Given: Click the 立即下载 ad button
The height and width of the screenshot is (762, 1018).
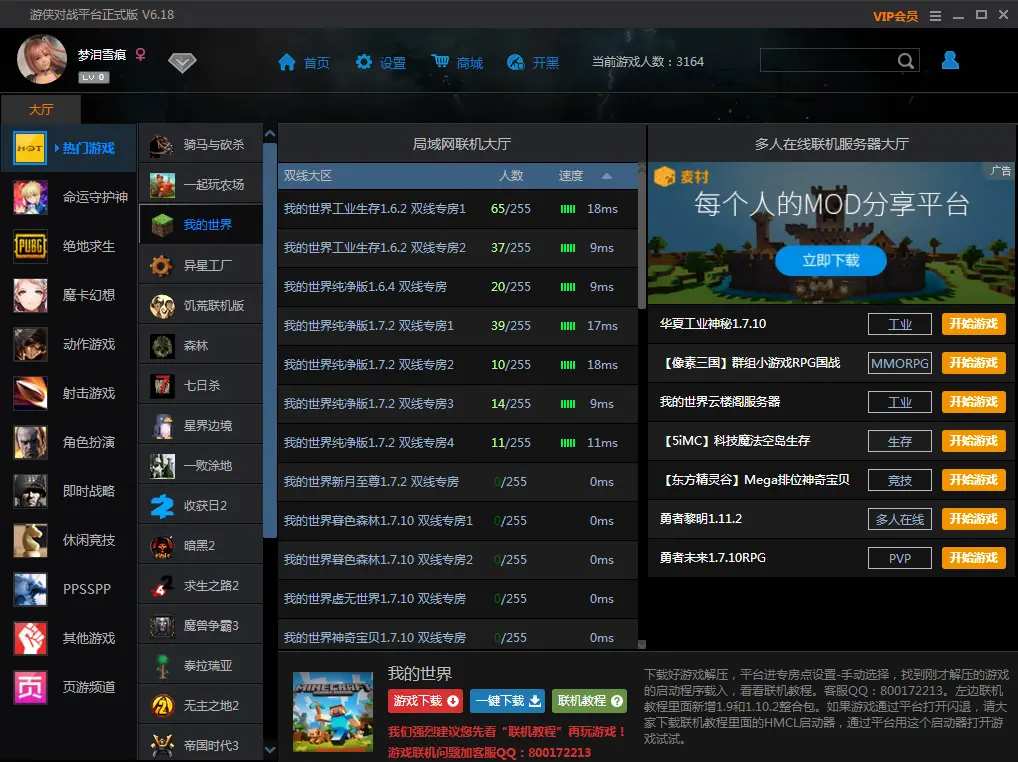Looking at the screenshot, I should [831, 260].
